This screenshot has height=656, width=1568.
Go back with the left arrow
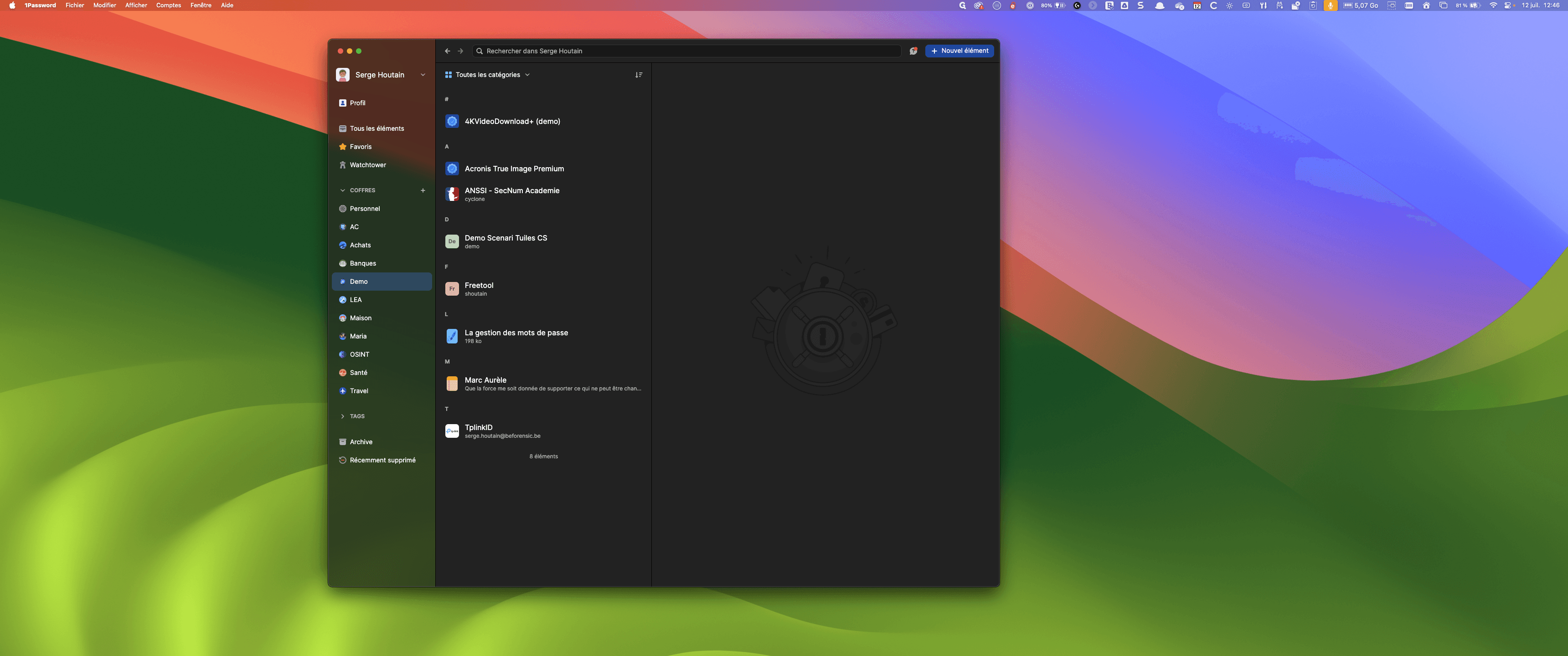point(448,51)
